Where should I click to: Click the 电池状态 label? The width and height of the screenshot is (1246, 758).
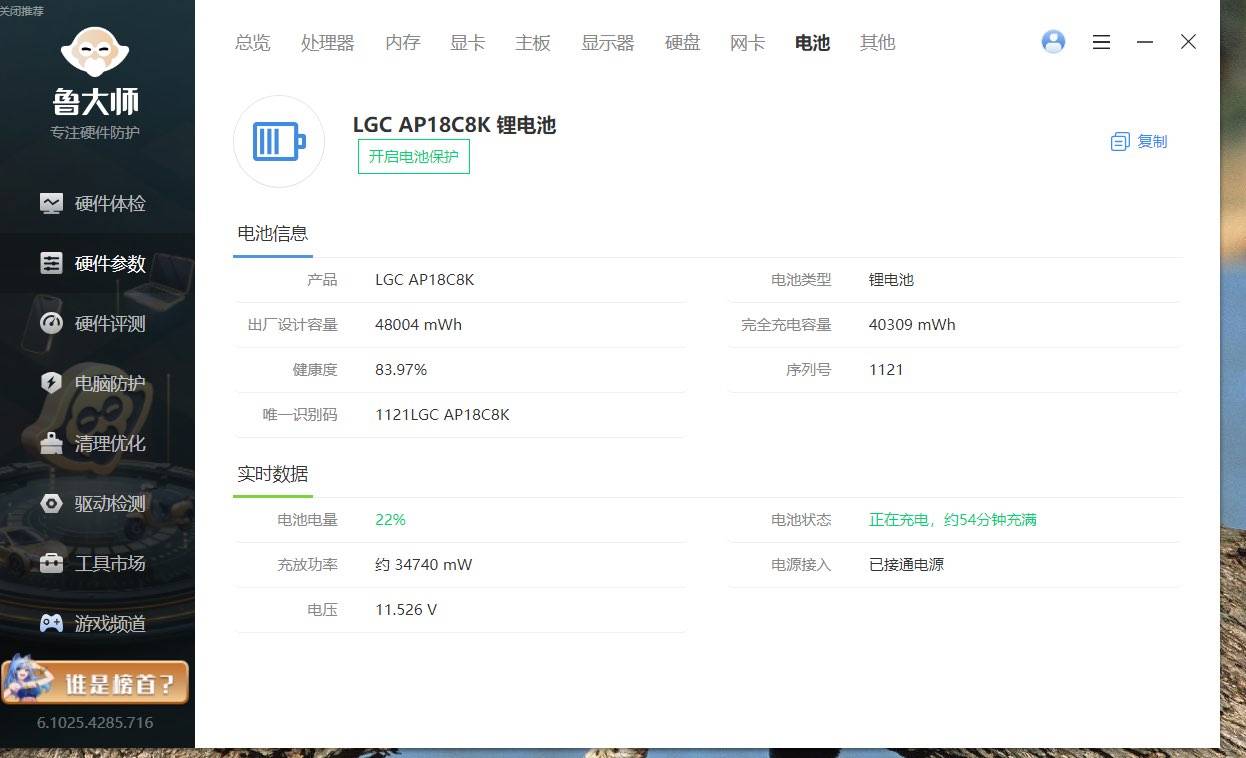click(801, 520)
